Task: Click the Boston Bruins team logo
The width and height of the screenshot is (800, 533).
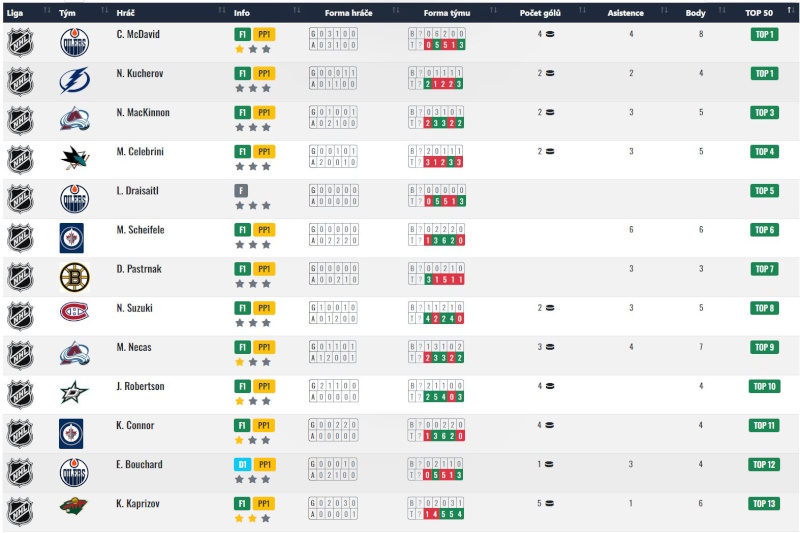Action: (74, 277)
